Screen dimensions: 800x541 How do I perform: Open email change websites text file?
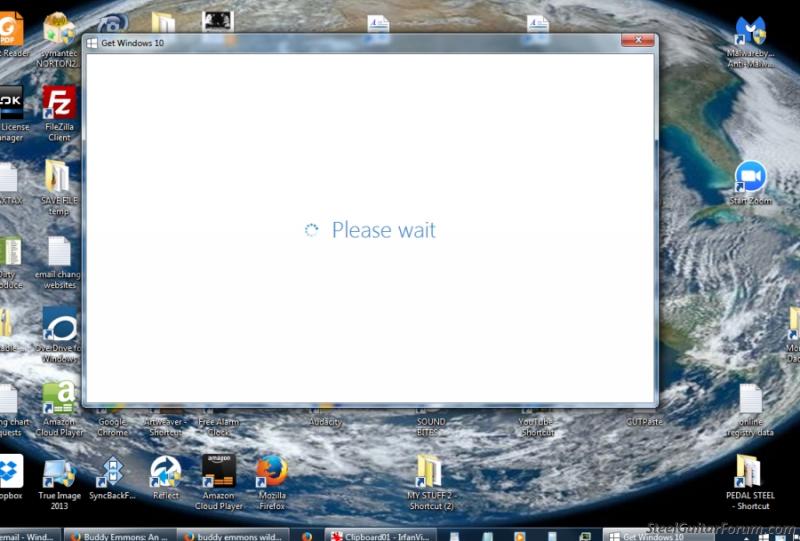[59, 253]
